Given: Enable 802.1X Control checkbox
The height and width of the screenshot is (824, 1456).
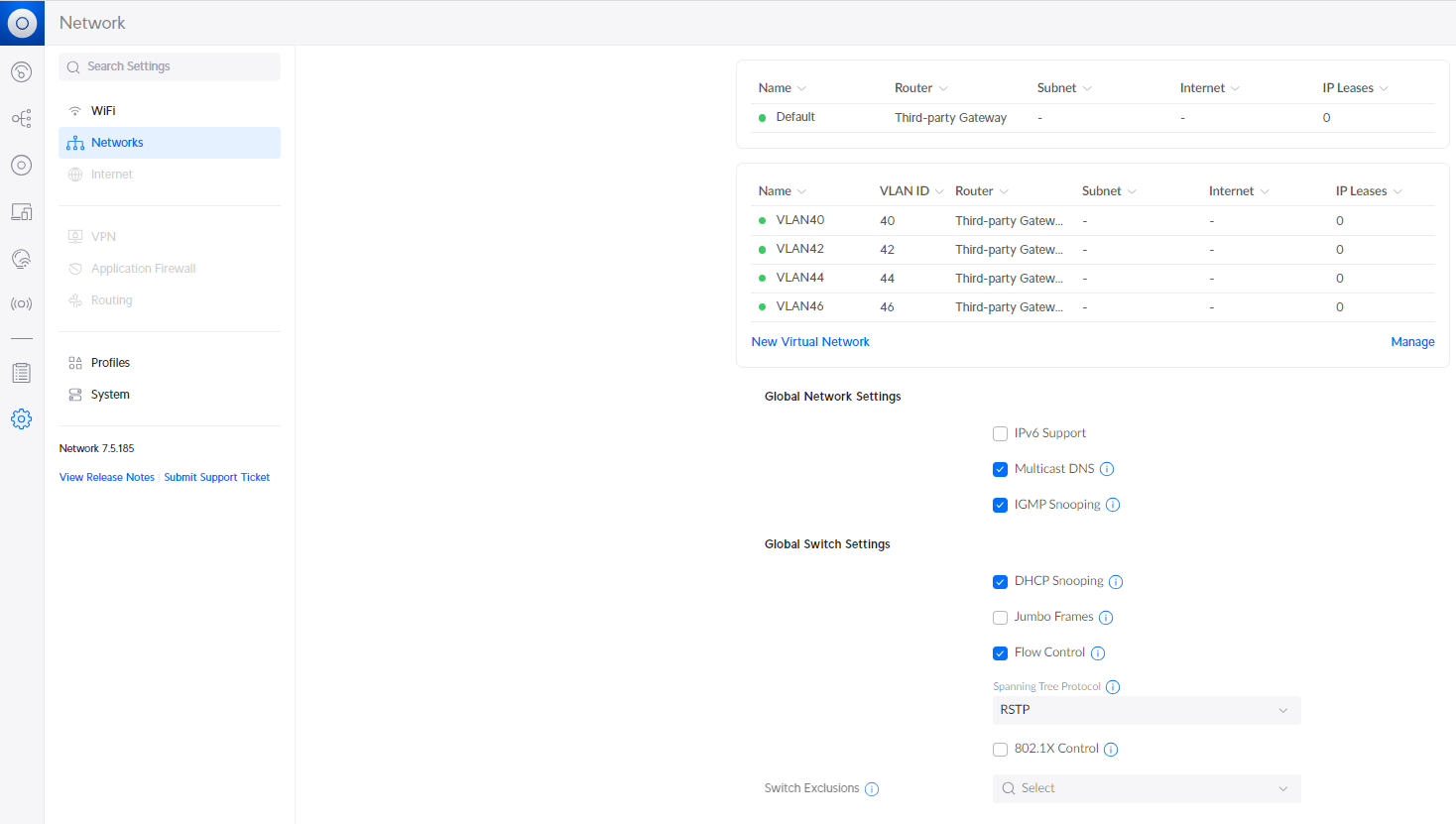Looking at the screenshot, I should pyautogui.click(x=1000, y=750).
